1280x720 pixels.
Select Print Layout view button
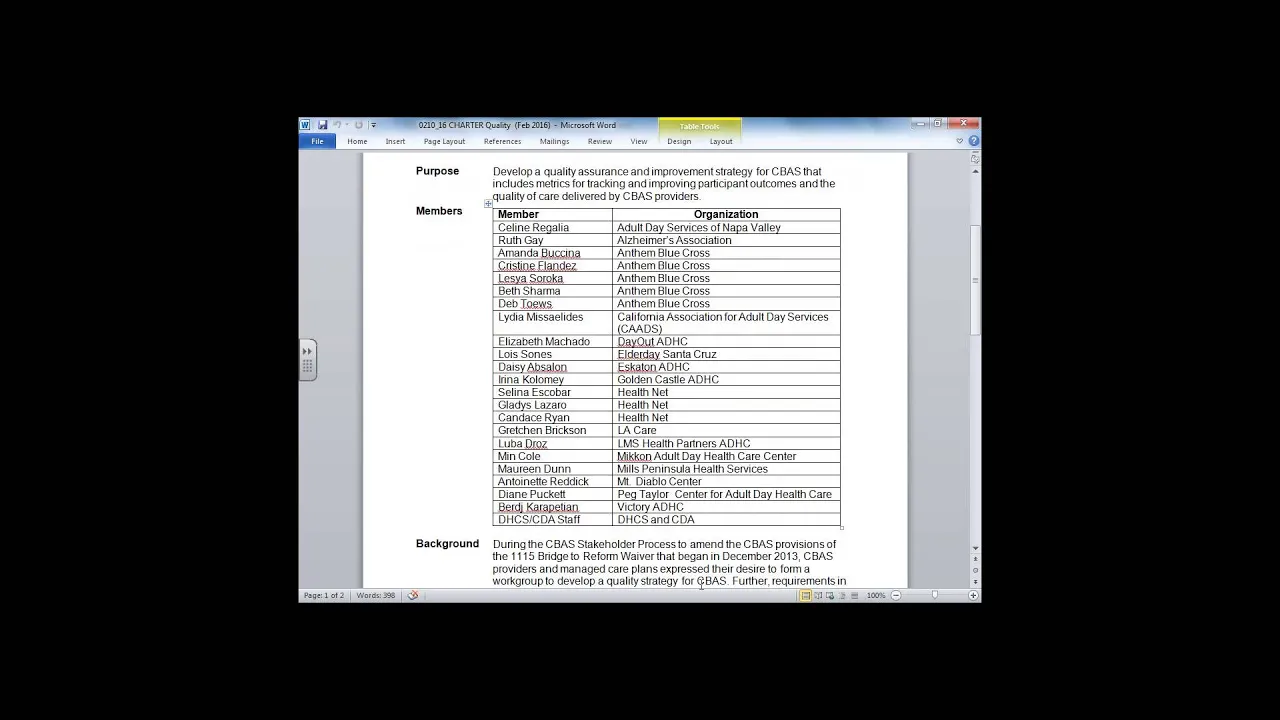(805, 595)
